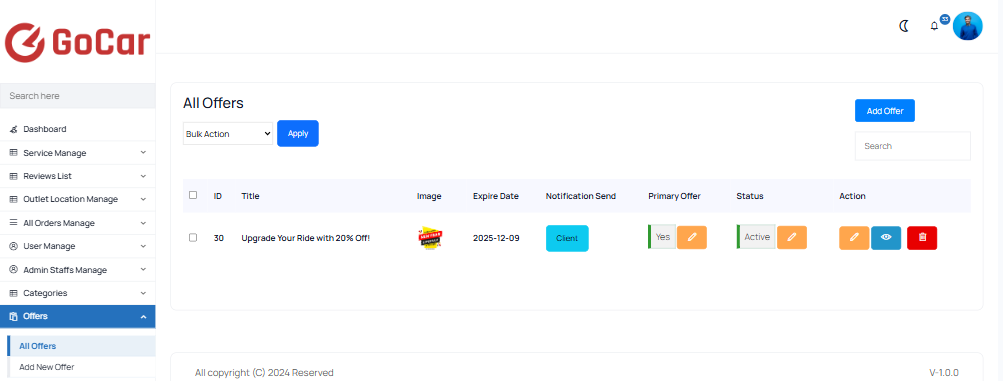The height and width of the screenshot is (381, 1003).
Task: Click Service Manage table icon
Action: tap(13, 153)
